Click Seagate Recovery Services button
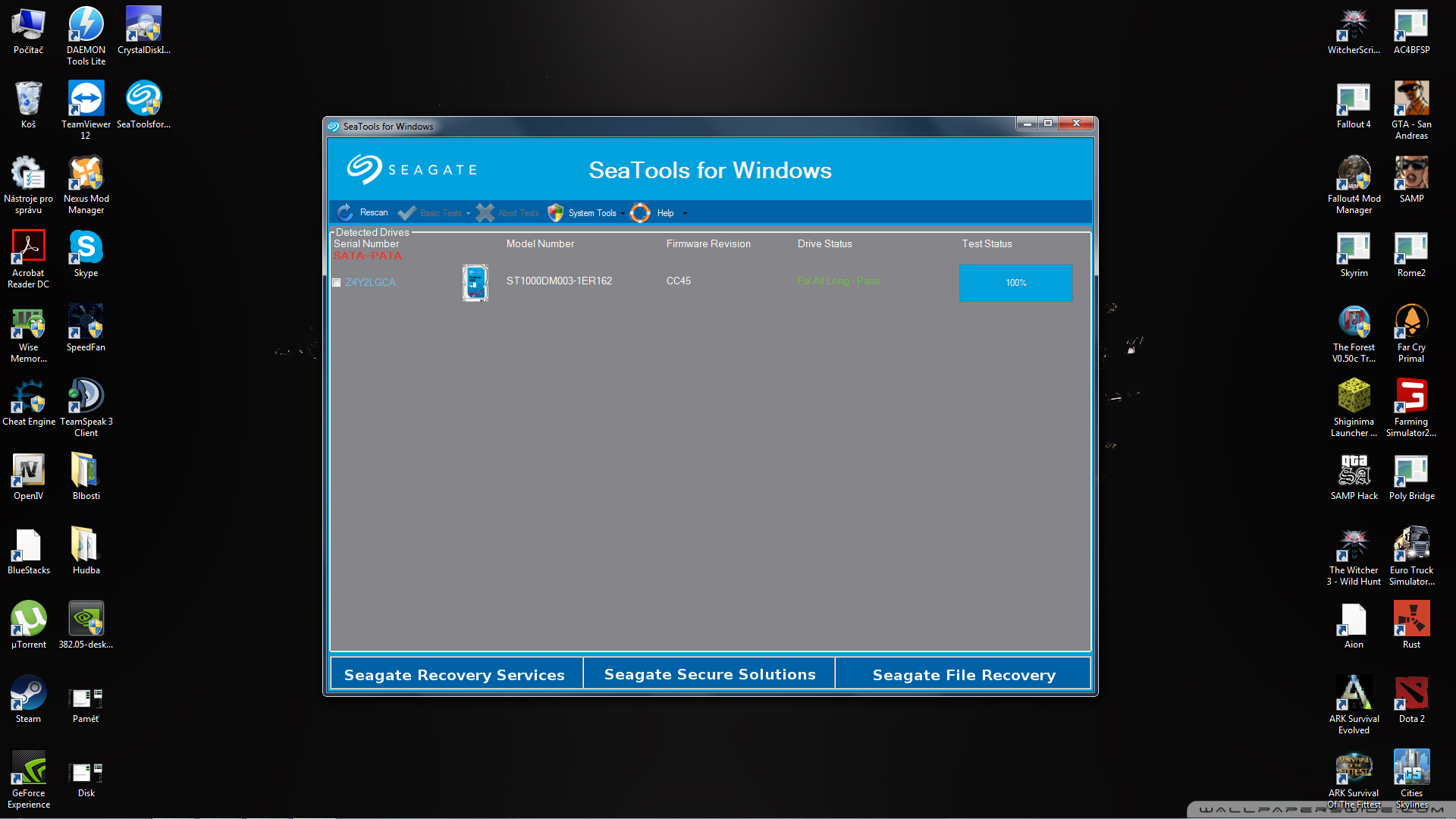Viewport: 1456px width, 819px height. [x=455, y=674]
